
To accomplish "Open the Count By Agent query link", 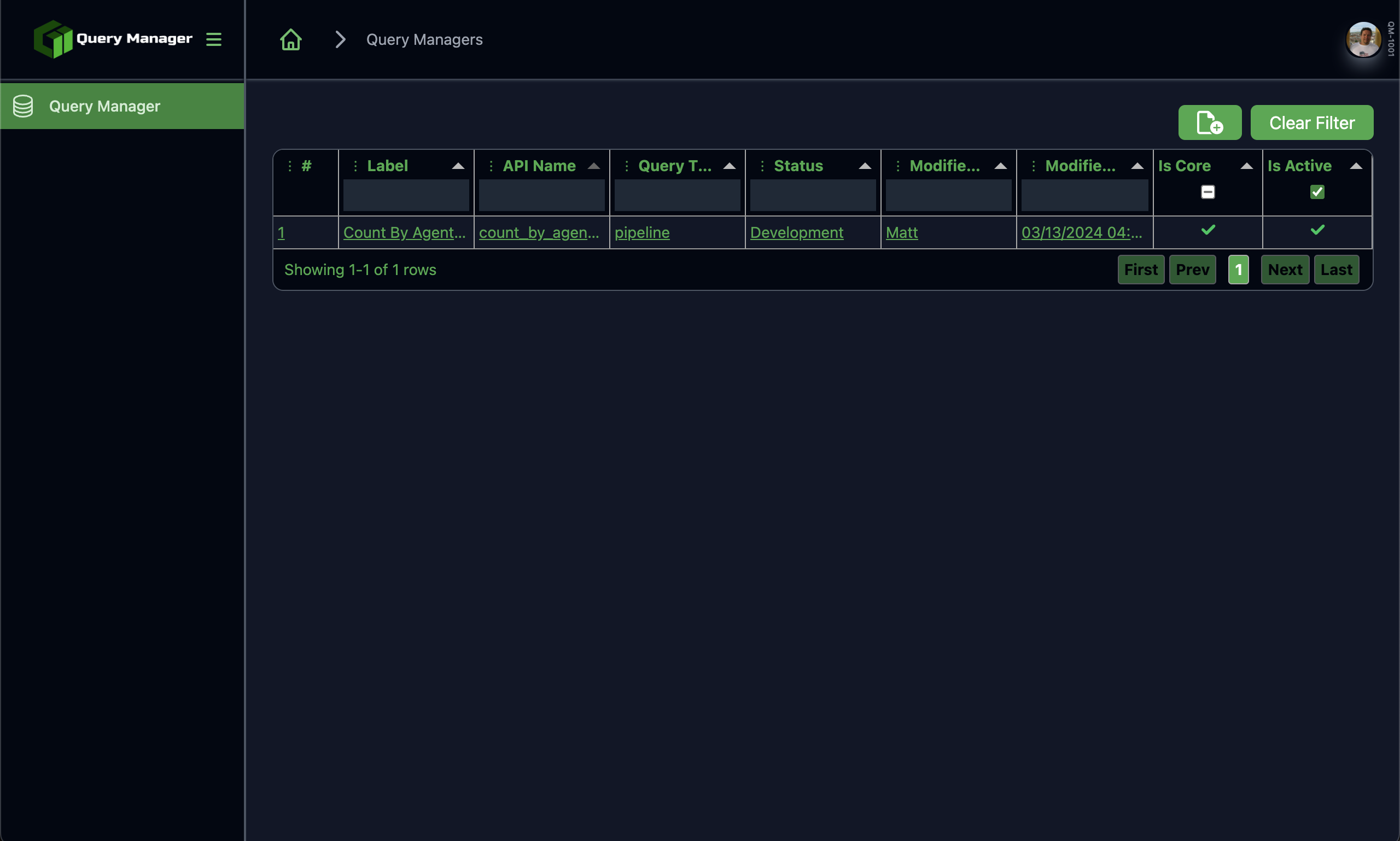I will click(404, 232).
